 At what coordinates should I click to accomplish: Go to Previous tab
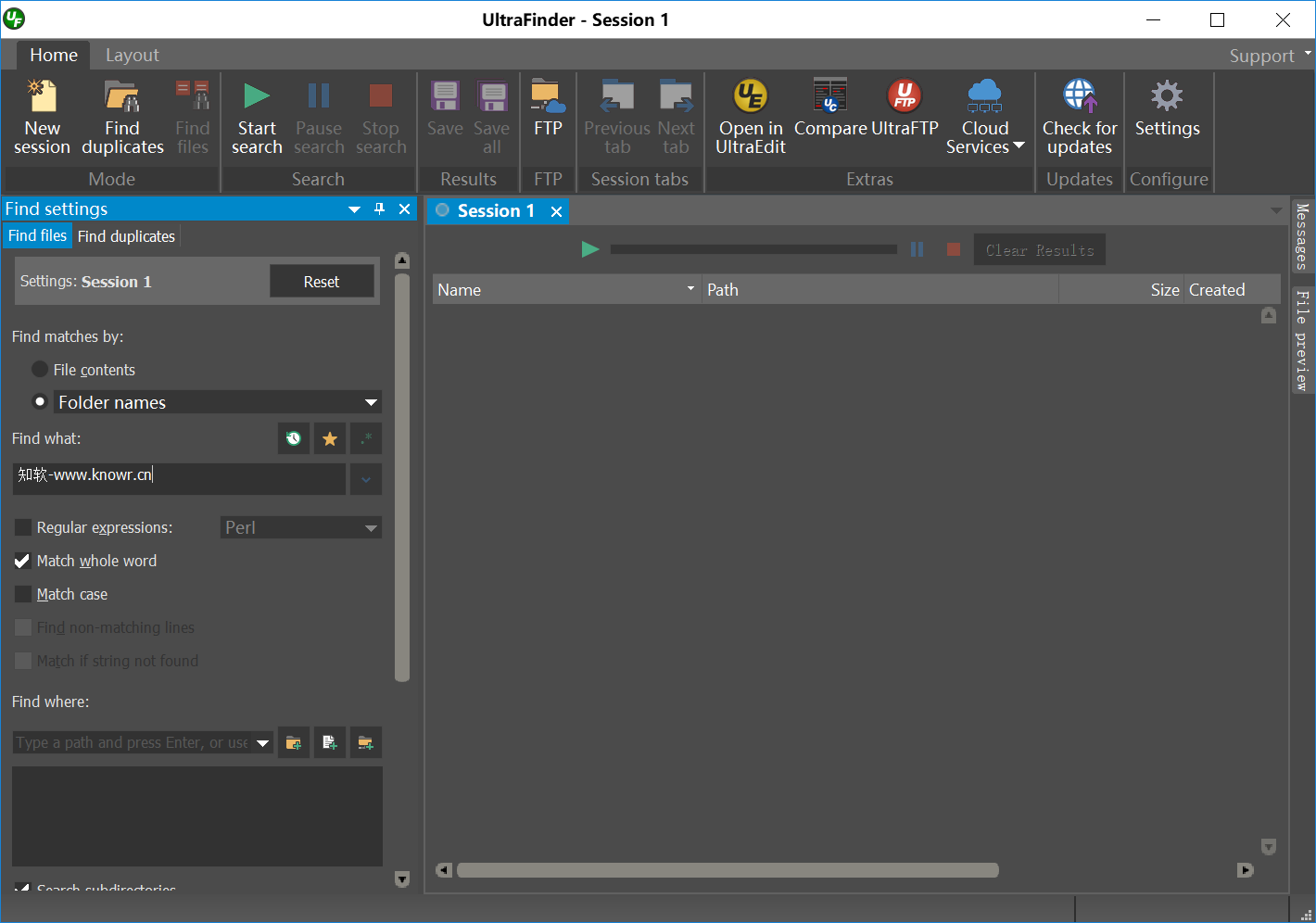tap(617, 119)
